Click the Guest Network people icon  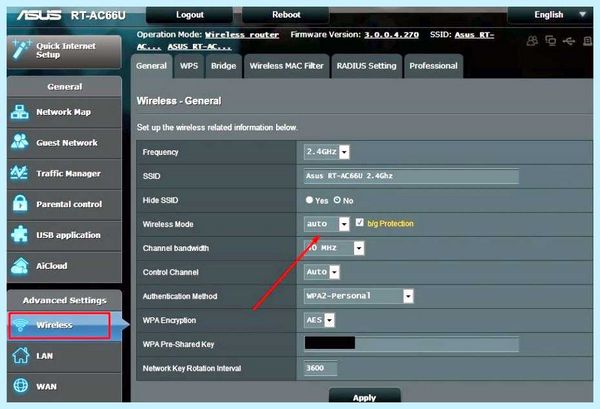click(20, 142)
